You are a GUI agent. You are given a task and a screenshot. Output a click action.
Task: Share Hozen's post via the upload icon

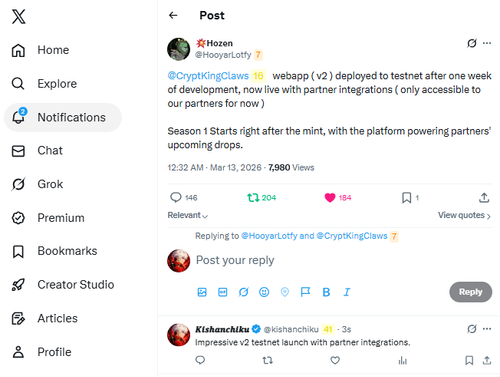[x=484, y=198]
